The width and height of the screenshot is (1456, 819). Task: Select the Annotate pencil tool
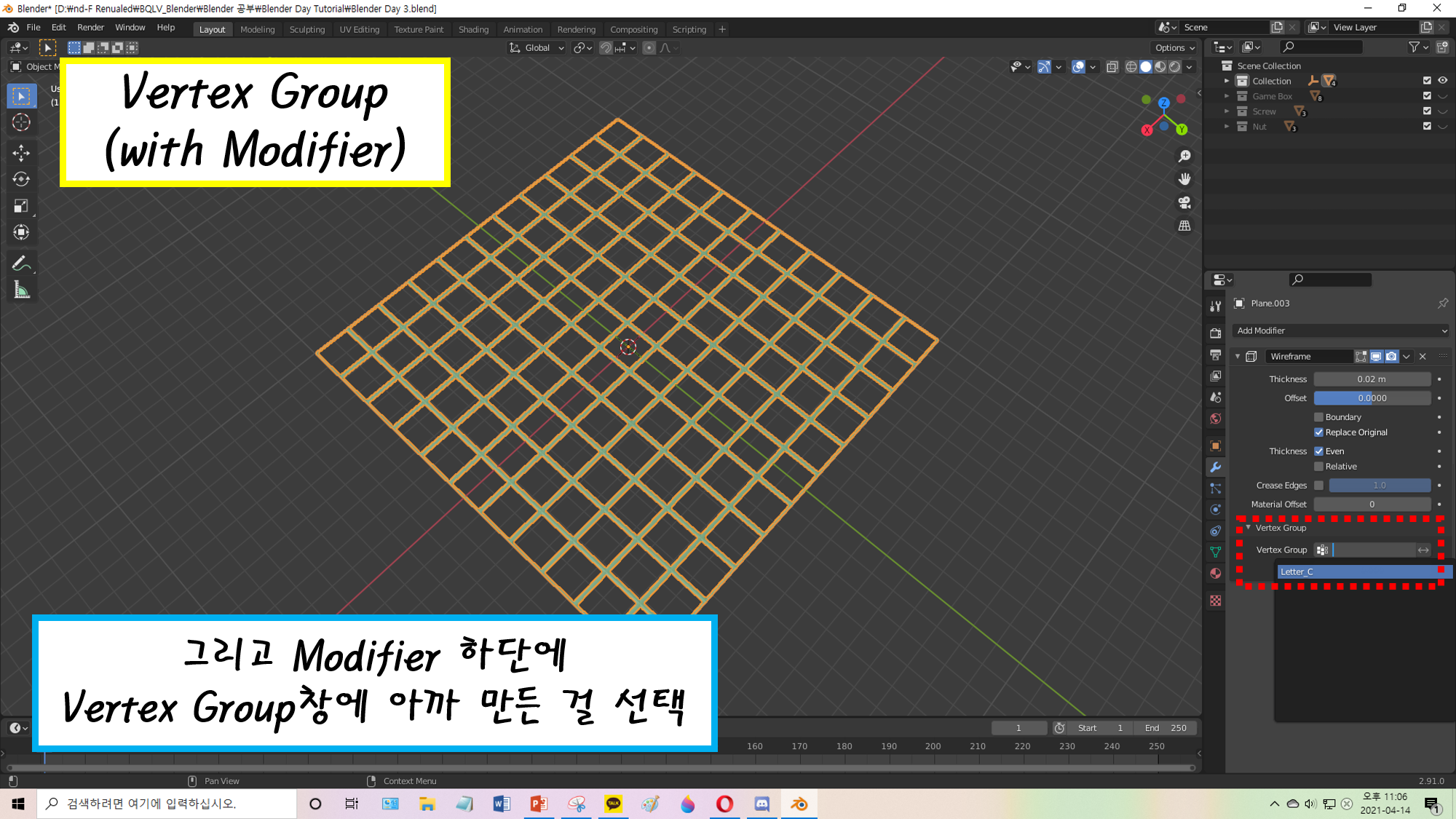point(21,263)
